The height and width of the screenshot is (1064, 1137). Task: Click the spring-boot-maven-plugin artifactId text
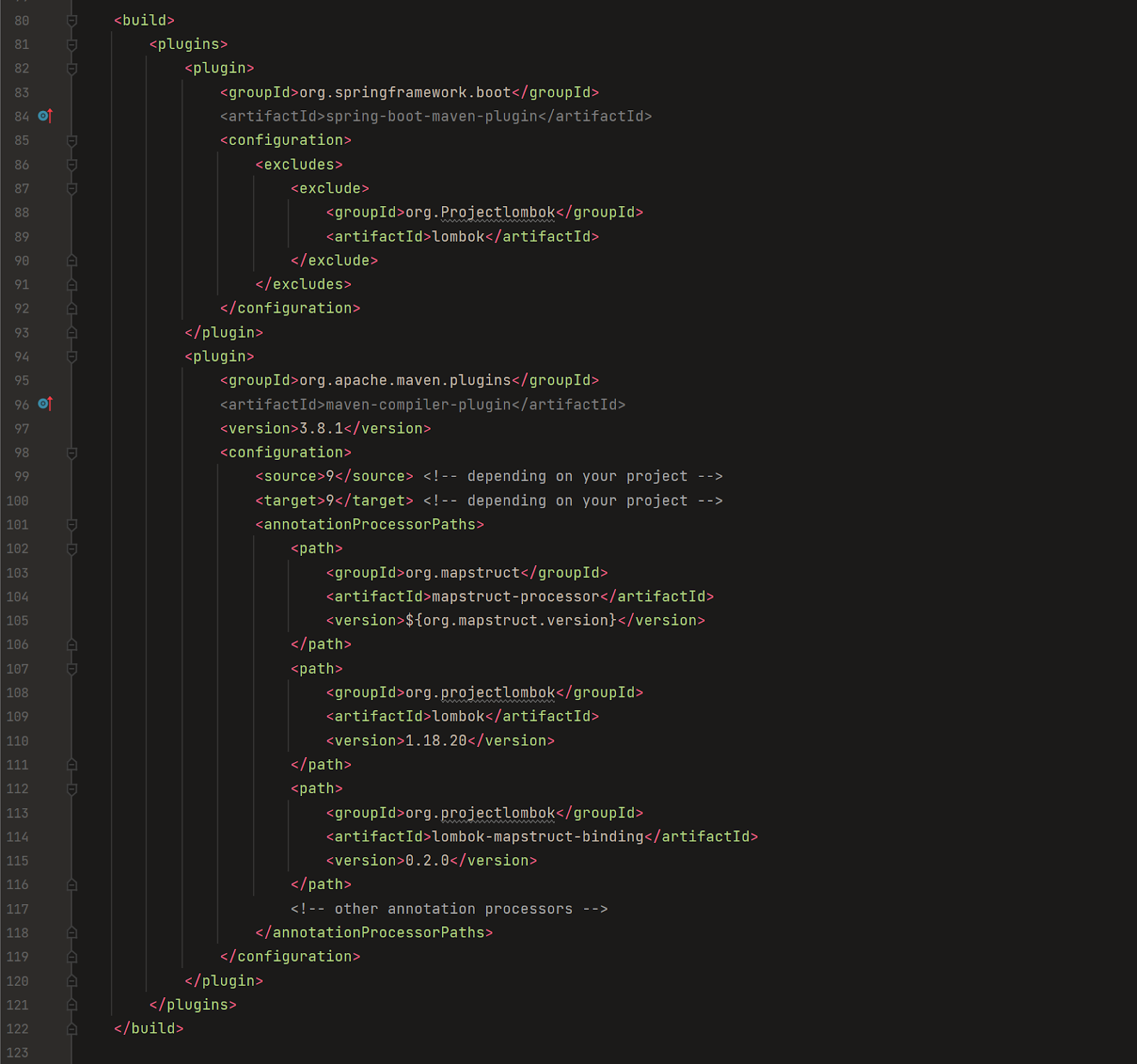pyautogui.click(x=431, y=116)
